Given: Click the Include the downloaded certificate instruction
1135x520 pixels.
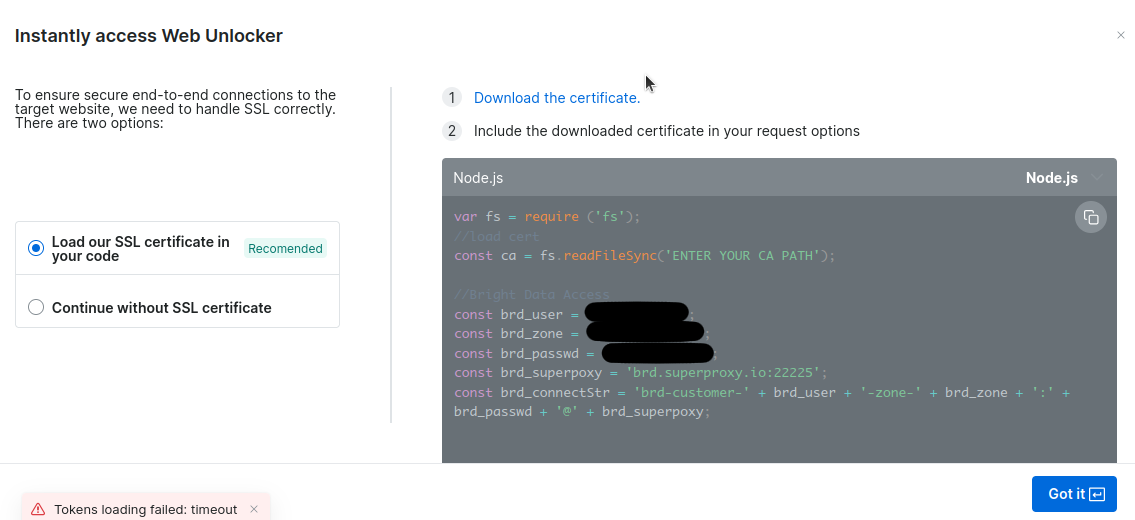Looking at the screenshot, I should (x=667, y=131).
